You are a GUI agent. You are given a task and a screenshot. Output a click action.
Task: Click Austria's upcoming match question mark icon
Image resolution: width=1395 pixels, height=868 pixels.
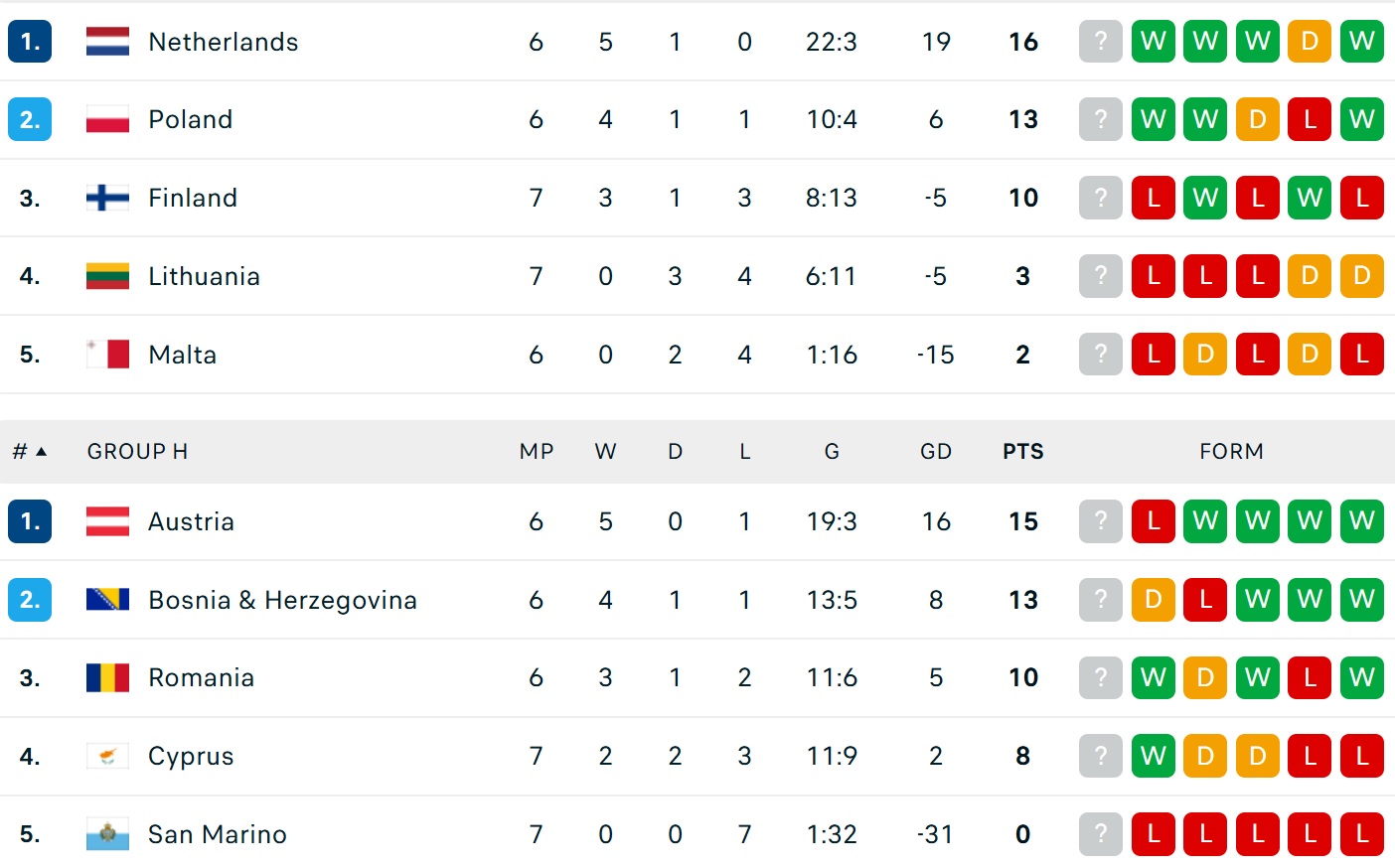click(x=1100, y=521)
